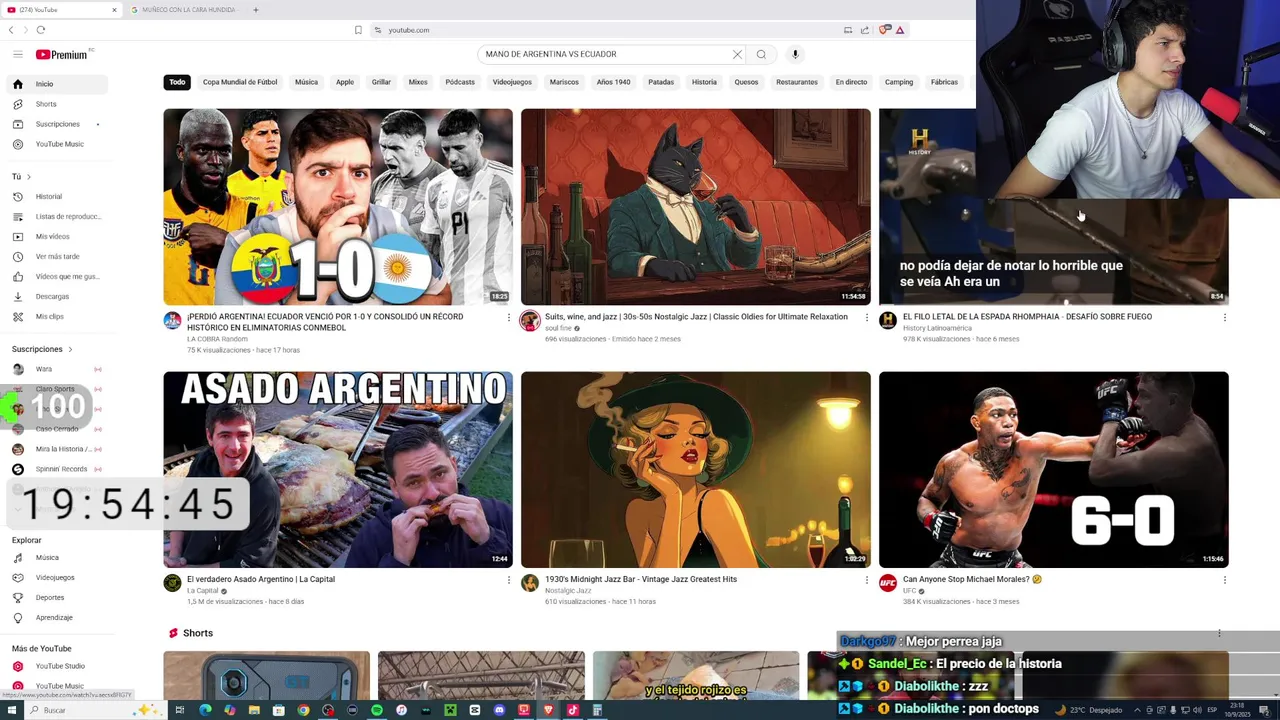Viewport: 1280px width, 720px height.
Task: Open El verdadero Asado Argentino title link
Action: pos(261,579)
